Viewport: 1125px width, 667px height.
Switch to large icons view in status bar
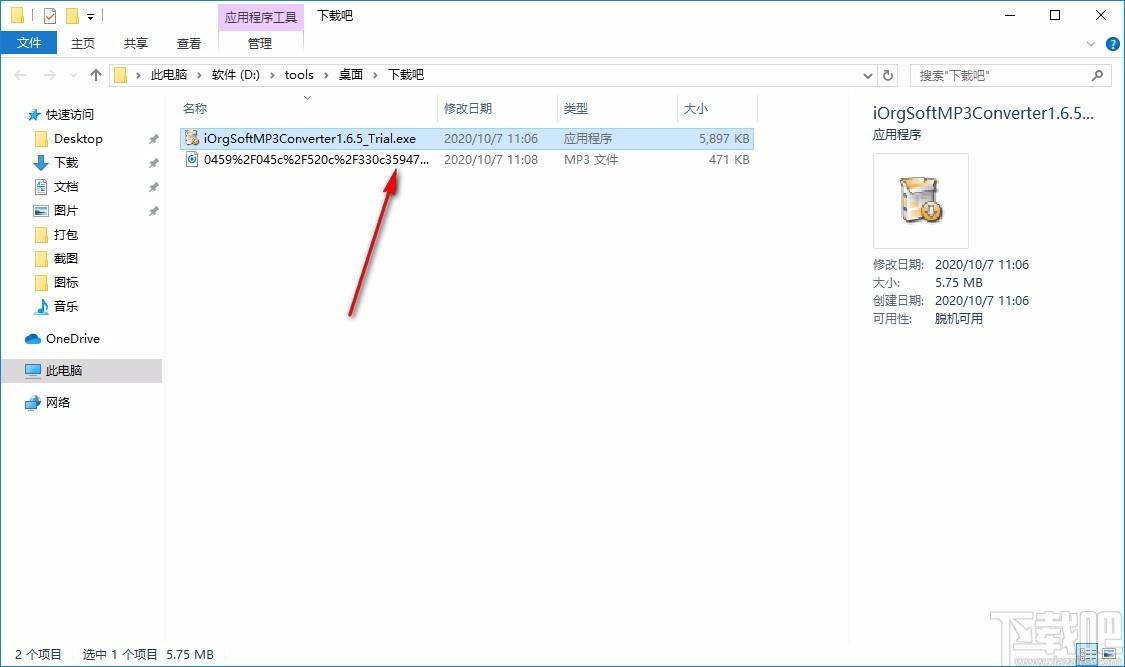tap(1109, 653)
